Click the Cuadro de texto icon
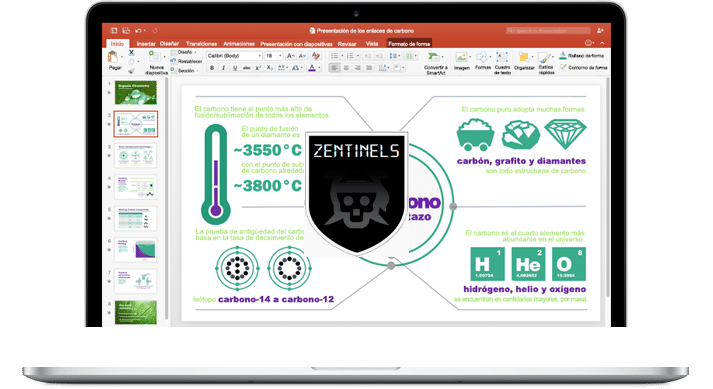Viewport: 713px width, 389px height. tap(502, 57)
